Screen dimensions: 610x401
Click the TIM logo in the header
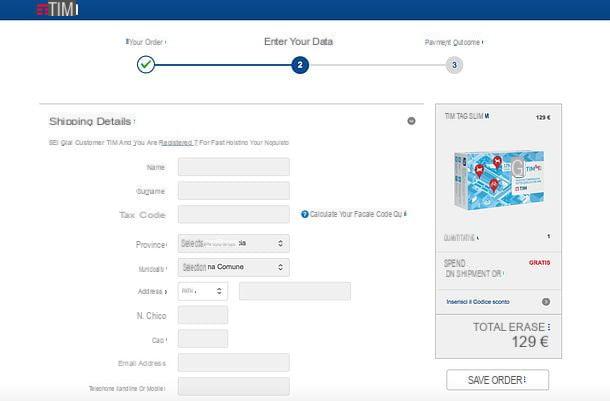(x=58, y=9)
